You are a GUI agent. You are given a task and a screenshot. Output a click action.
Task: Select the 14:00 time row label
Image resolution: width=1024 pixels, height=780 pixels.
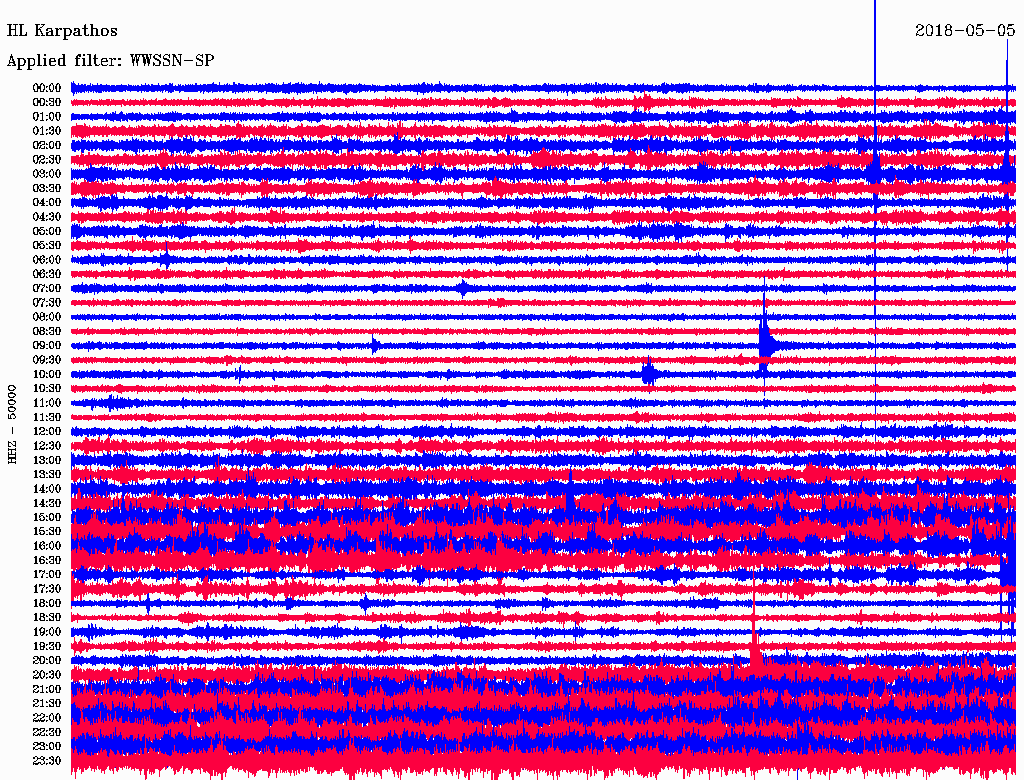(x=47, y=489)
